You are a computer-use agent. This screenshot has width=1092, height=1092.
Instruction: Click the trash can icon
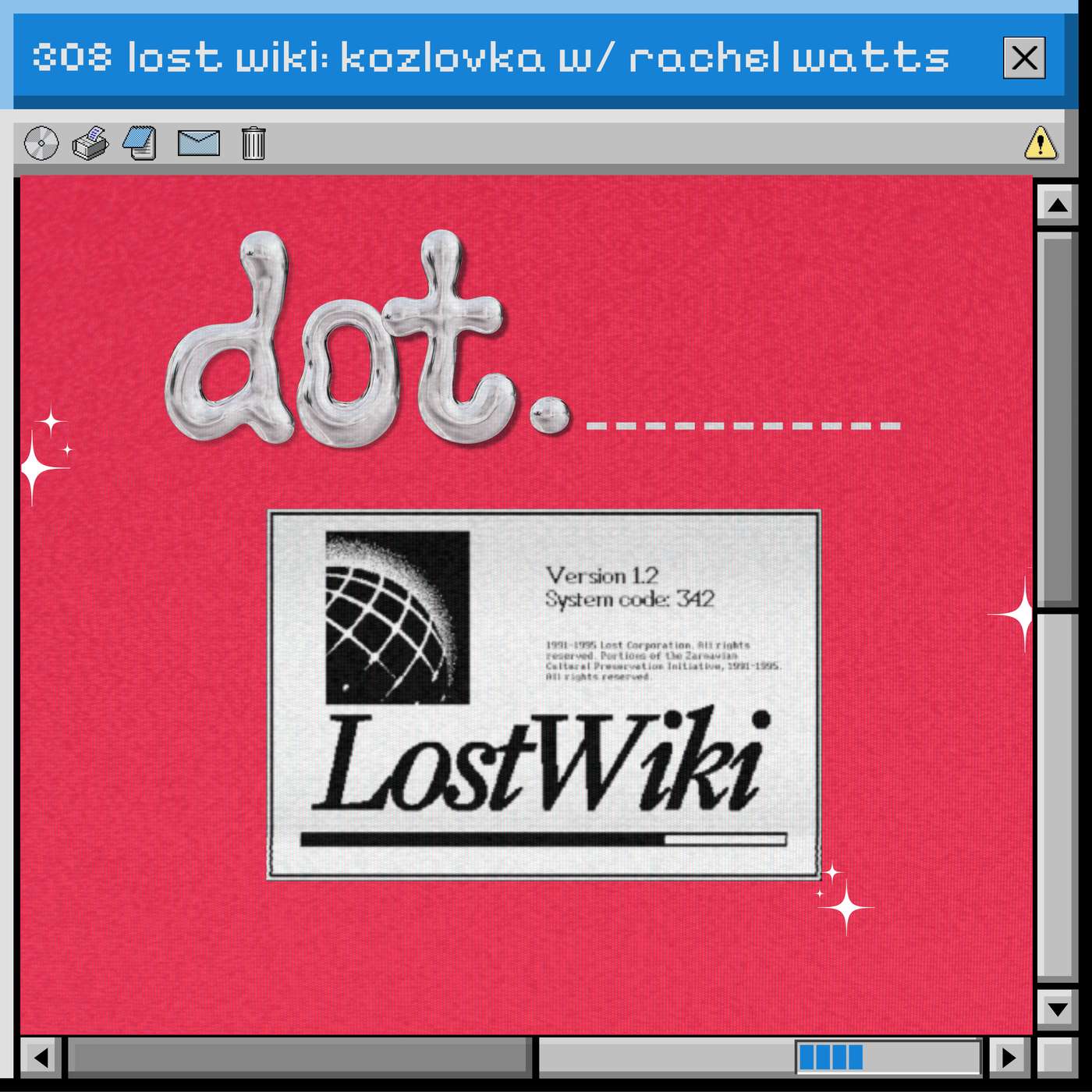click(253, 144)
